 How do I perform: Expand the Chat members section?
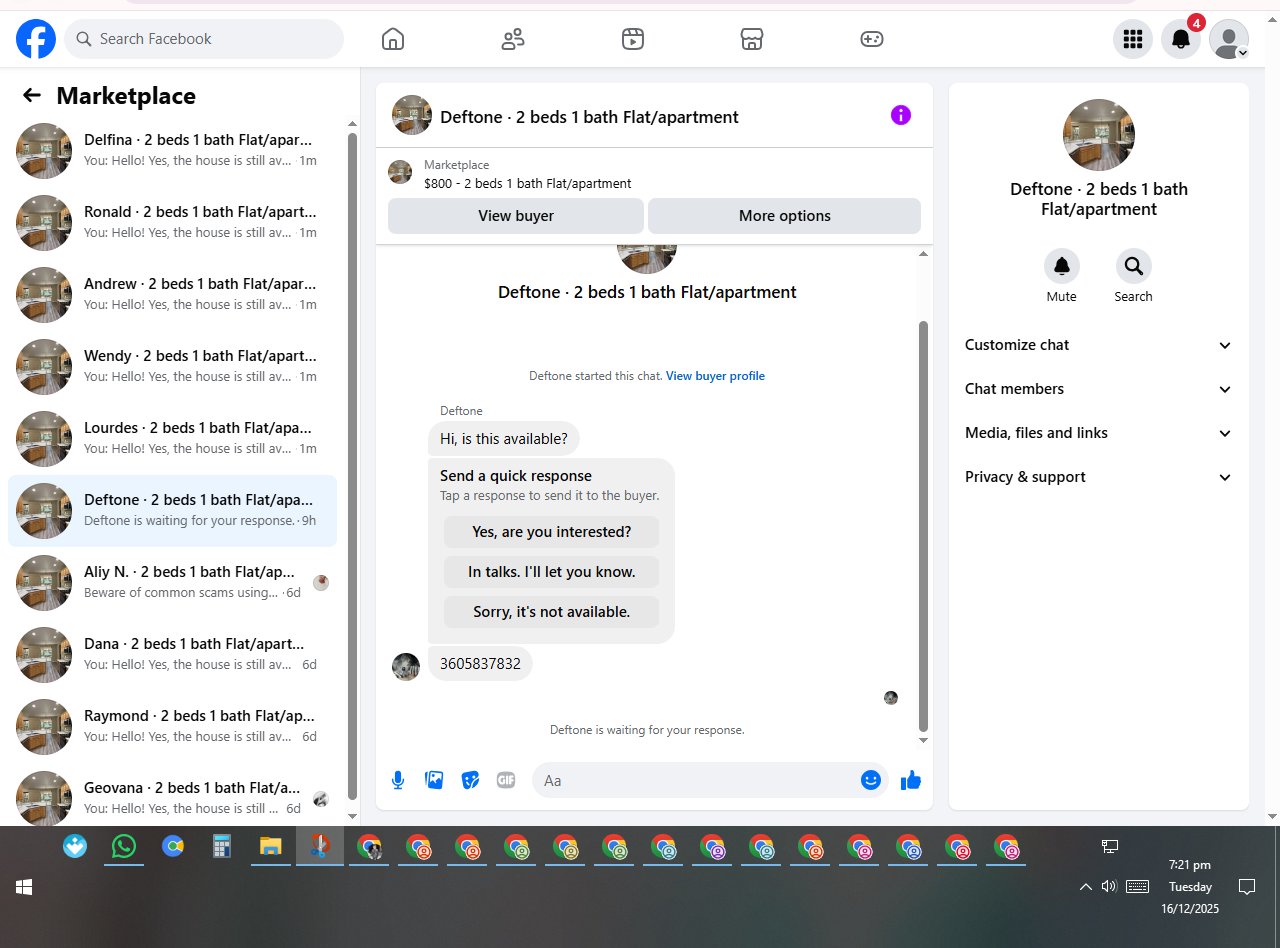(1099, 389)
